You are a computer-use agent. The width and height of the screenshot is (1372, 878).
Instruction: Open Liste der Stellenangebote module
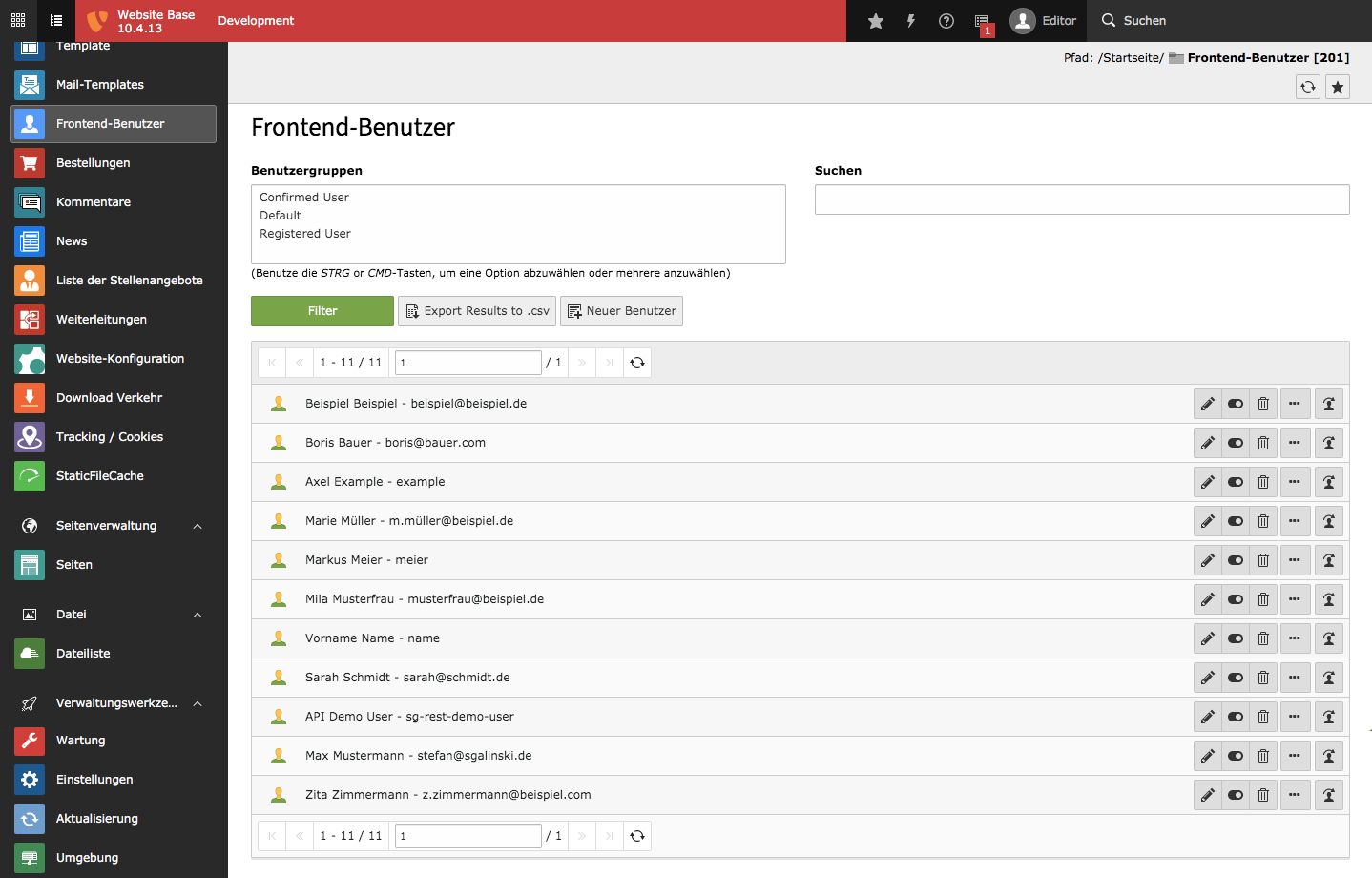(x=114, y=281)
